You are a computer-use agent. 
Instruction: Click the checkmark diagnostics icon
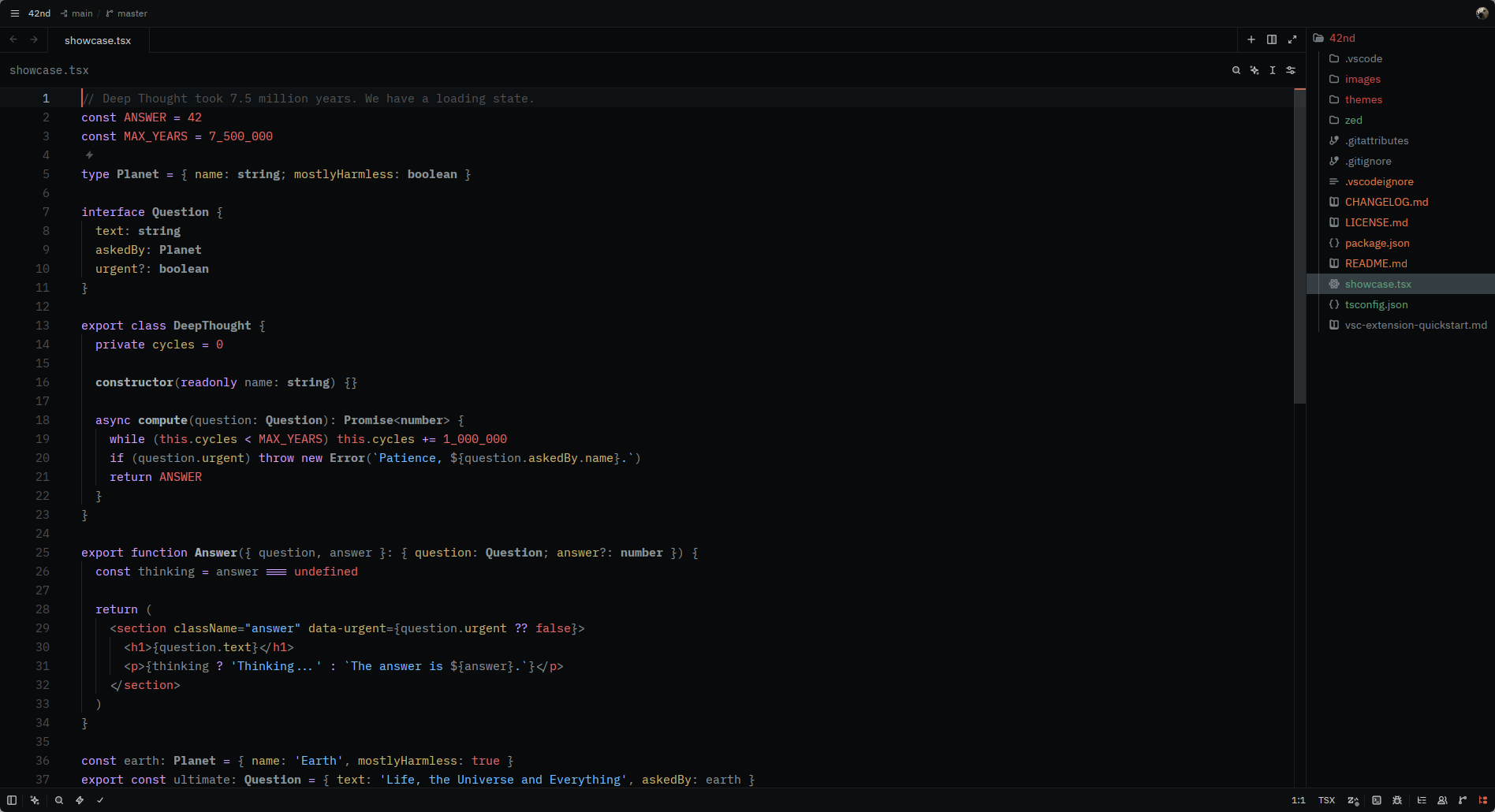[x=100, y=800]
